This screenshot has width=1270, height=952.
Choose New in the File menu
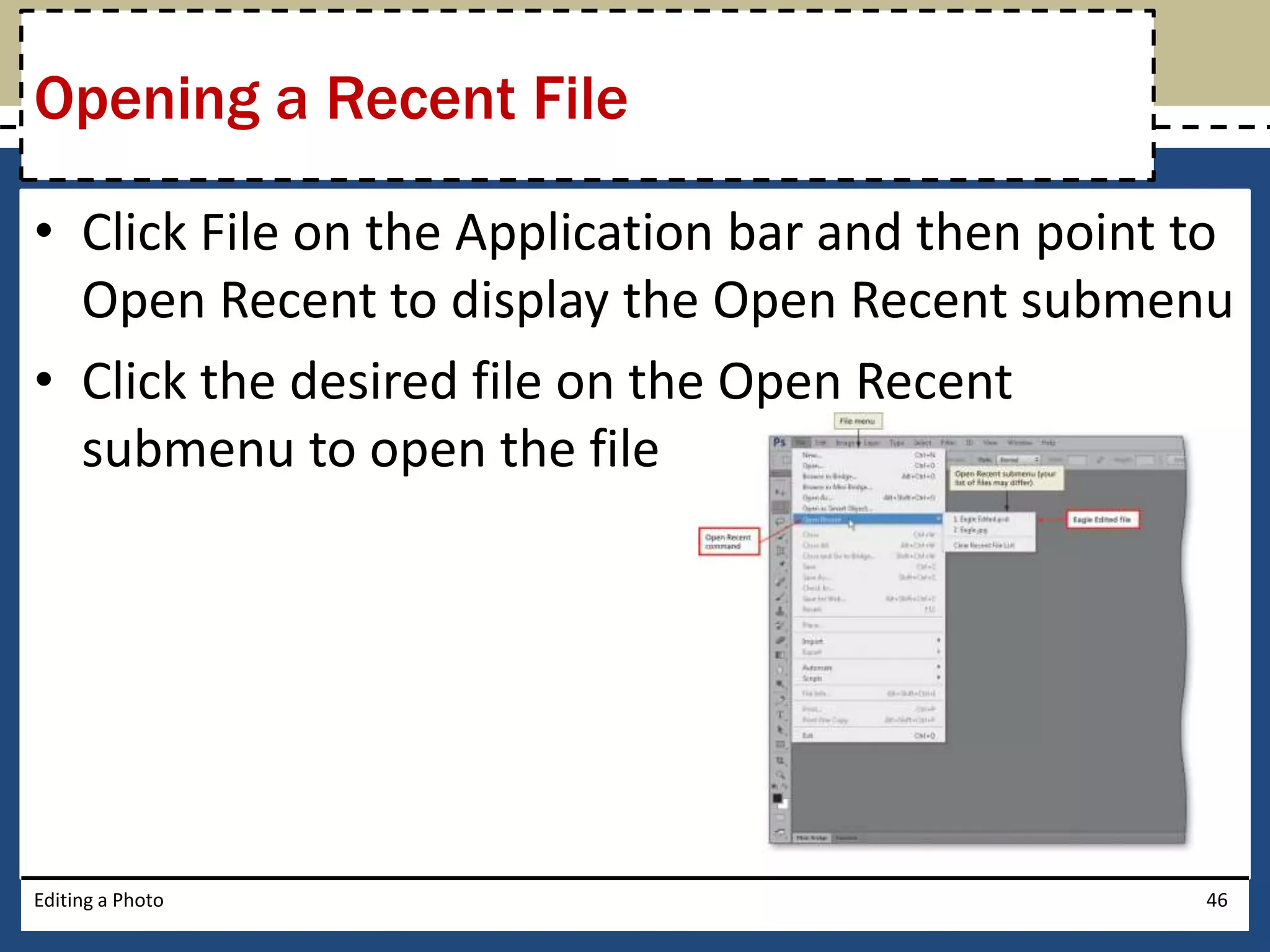click(x=868, y=455)
